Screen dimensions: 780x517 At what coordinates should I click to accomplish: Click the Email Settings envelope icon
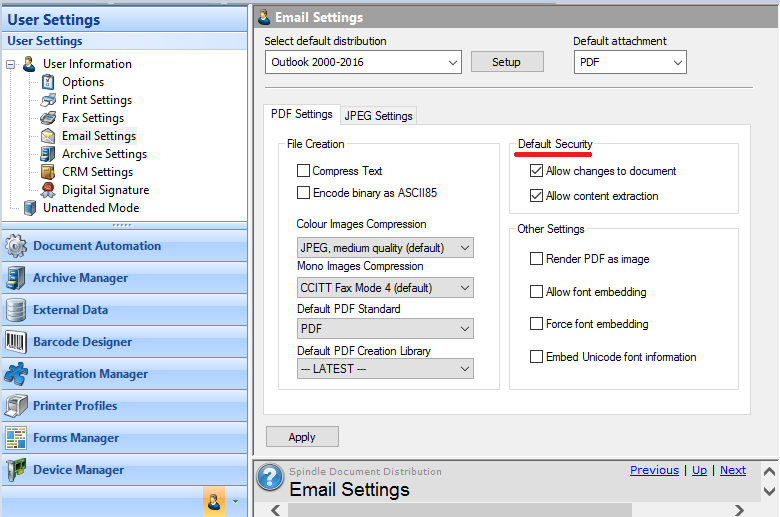point(48,136)
